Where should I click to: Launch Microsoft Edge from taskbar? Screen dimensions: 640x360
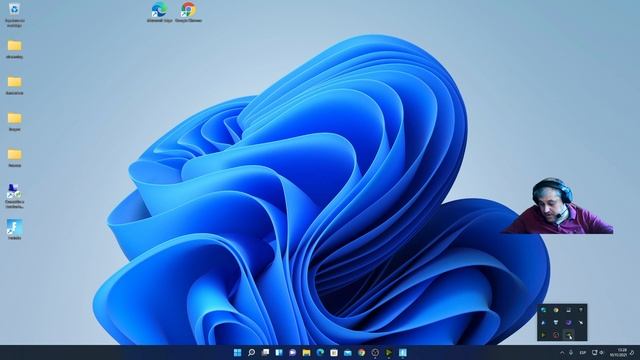(x=320, y=352)
